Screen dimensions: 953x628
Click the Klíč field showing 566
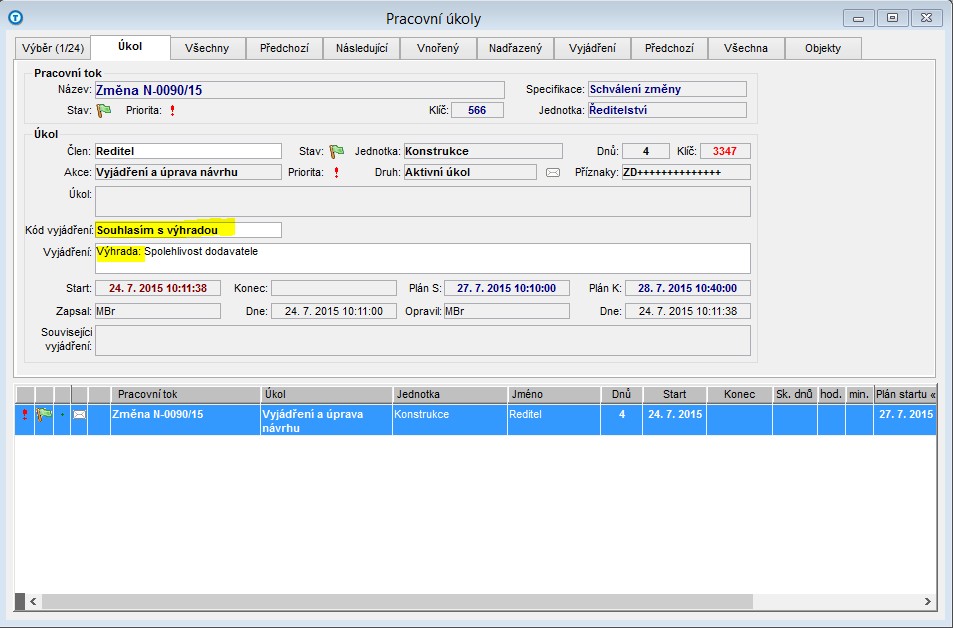[x=477, y=110]
